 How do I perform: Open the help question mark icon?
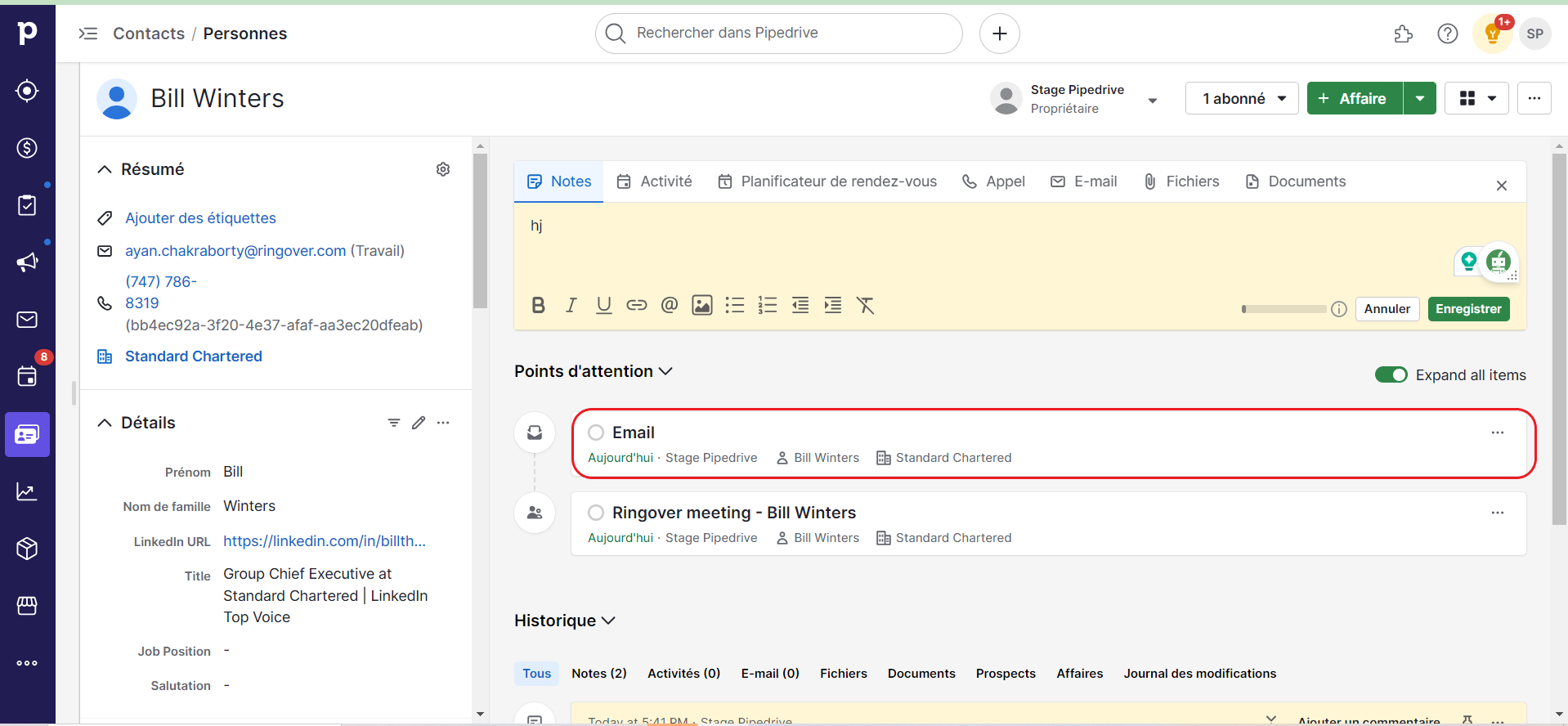(x=1448, y=34)
